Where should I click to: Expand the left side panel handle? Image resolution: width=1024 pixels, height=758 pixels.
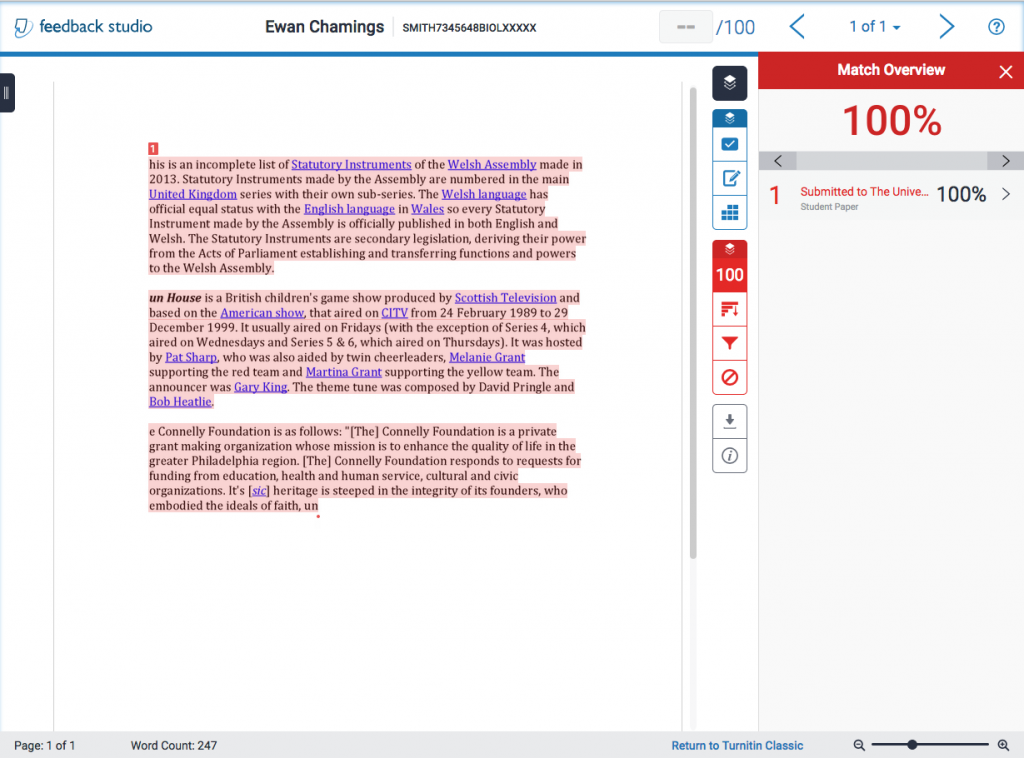7,93
